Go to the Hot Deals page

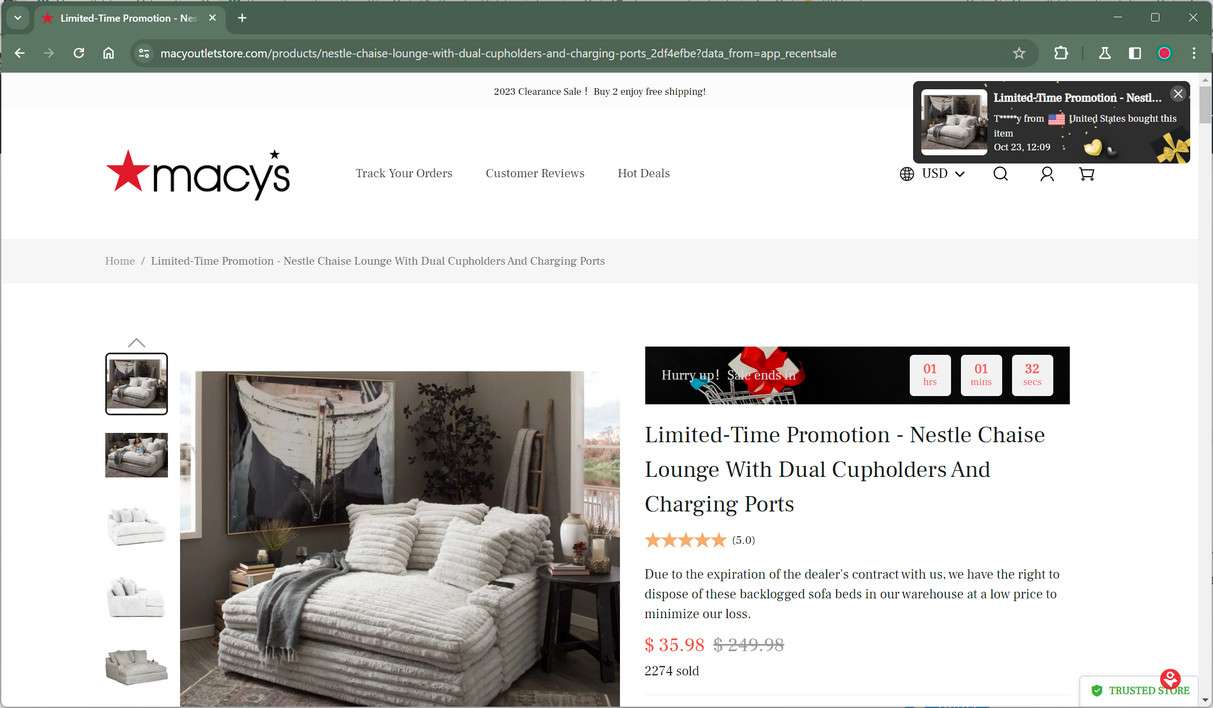[644, 174]
